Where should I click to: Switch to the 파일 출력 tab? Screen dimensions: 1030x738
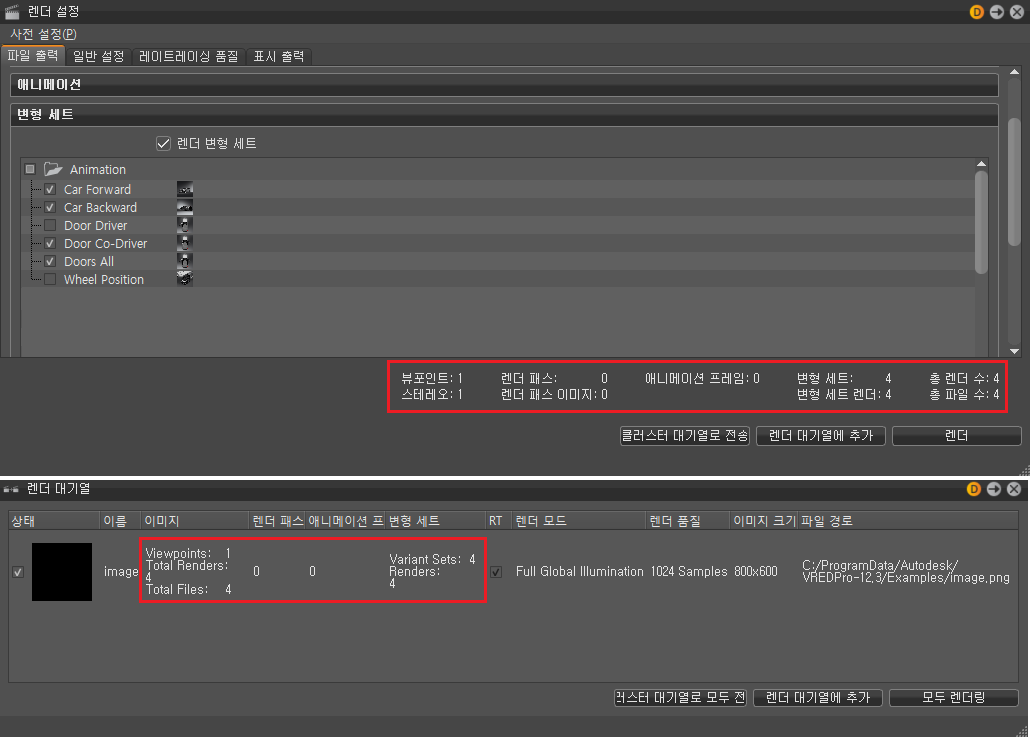tap(33, 56)
